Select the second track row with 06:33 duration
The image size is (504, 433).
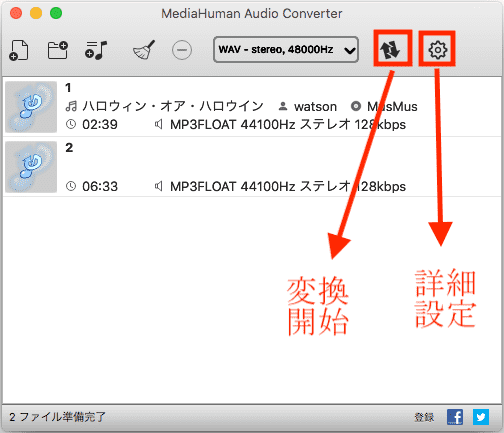(x=252, y=167)
